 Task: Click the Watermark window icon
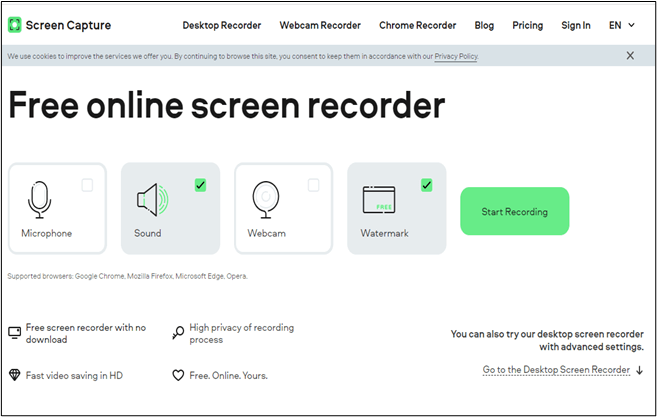click(x=379, y=199)
